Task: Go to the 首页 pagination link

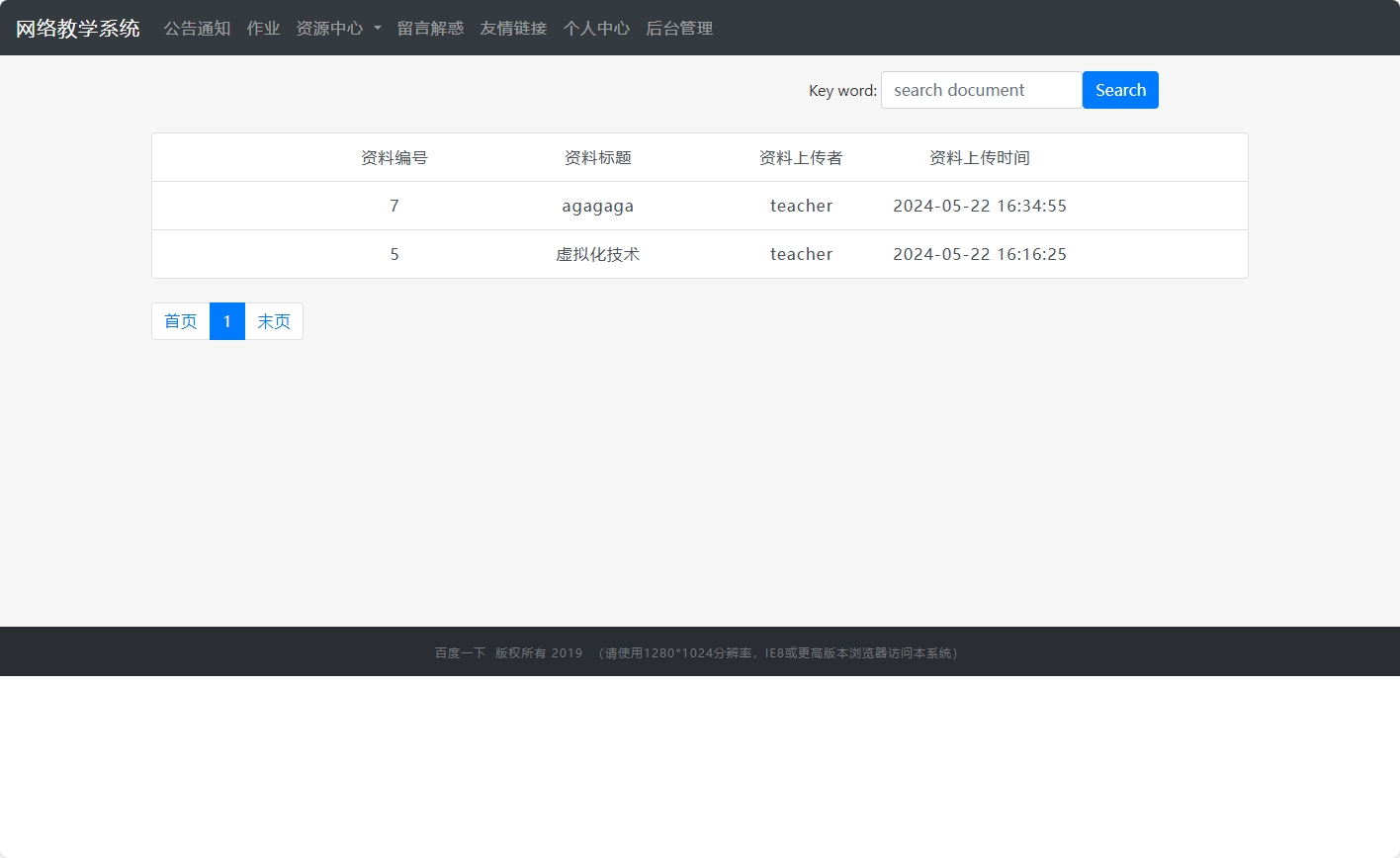Action: (x=180, y=320)
